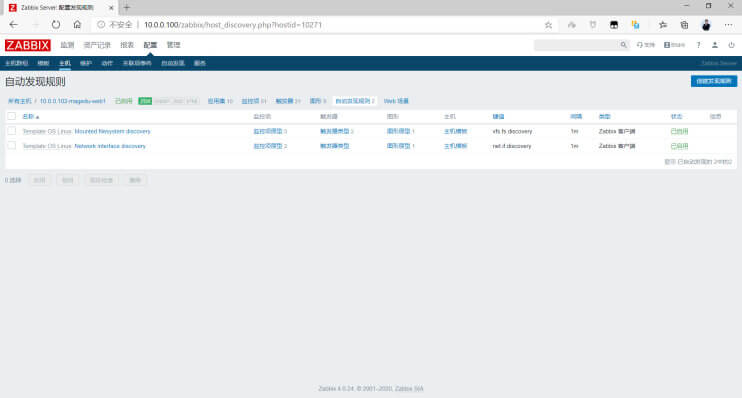This screenshot has width=742, height=398.
Task: Open the Web 场景 scenarios link
Action: point(396,101)
